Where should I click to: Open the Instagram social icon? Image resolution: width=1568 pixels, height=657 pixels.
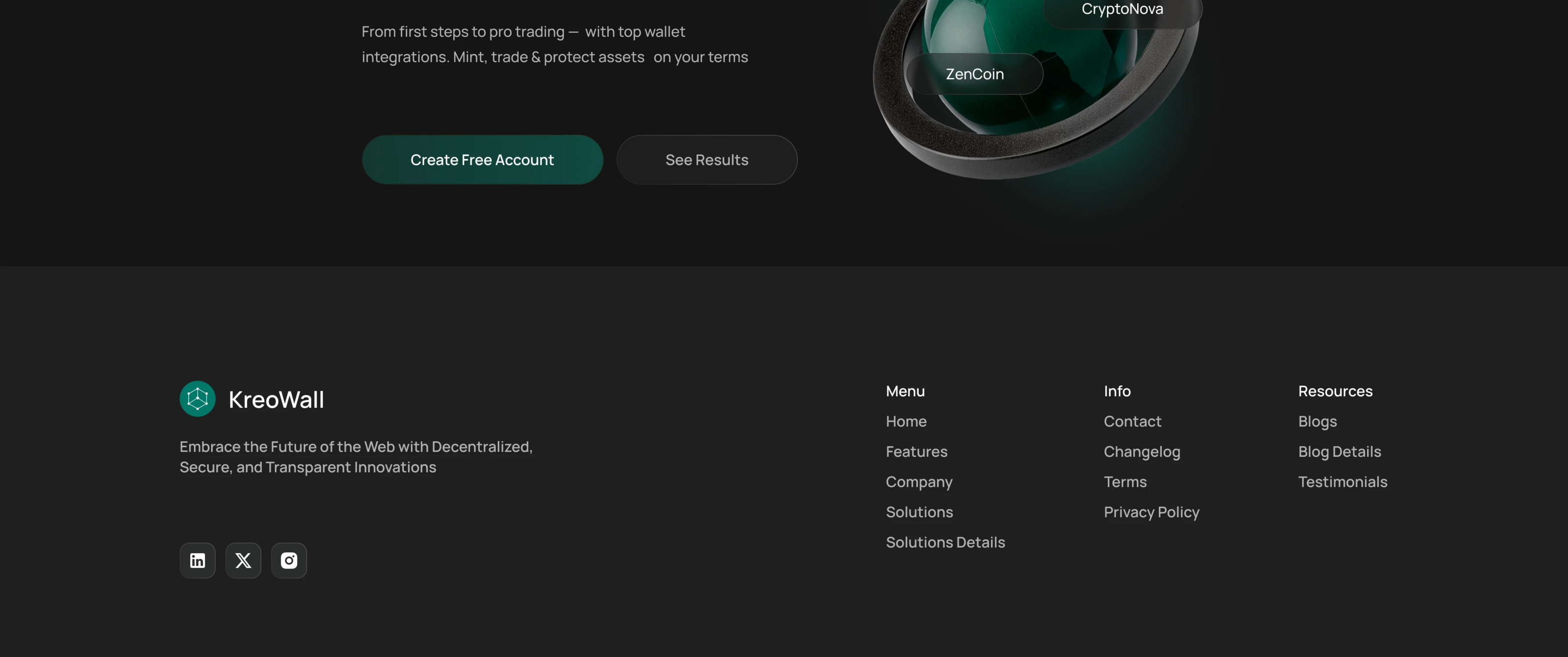coord(289,560)
